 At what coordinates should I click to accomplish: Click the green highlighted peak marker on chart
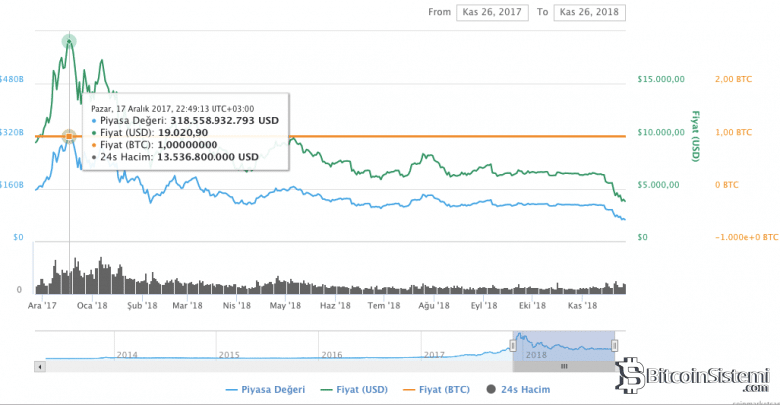69,41
